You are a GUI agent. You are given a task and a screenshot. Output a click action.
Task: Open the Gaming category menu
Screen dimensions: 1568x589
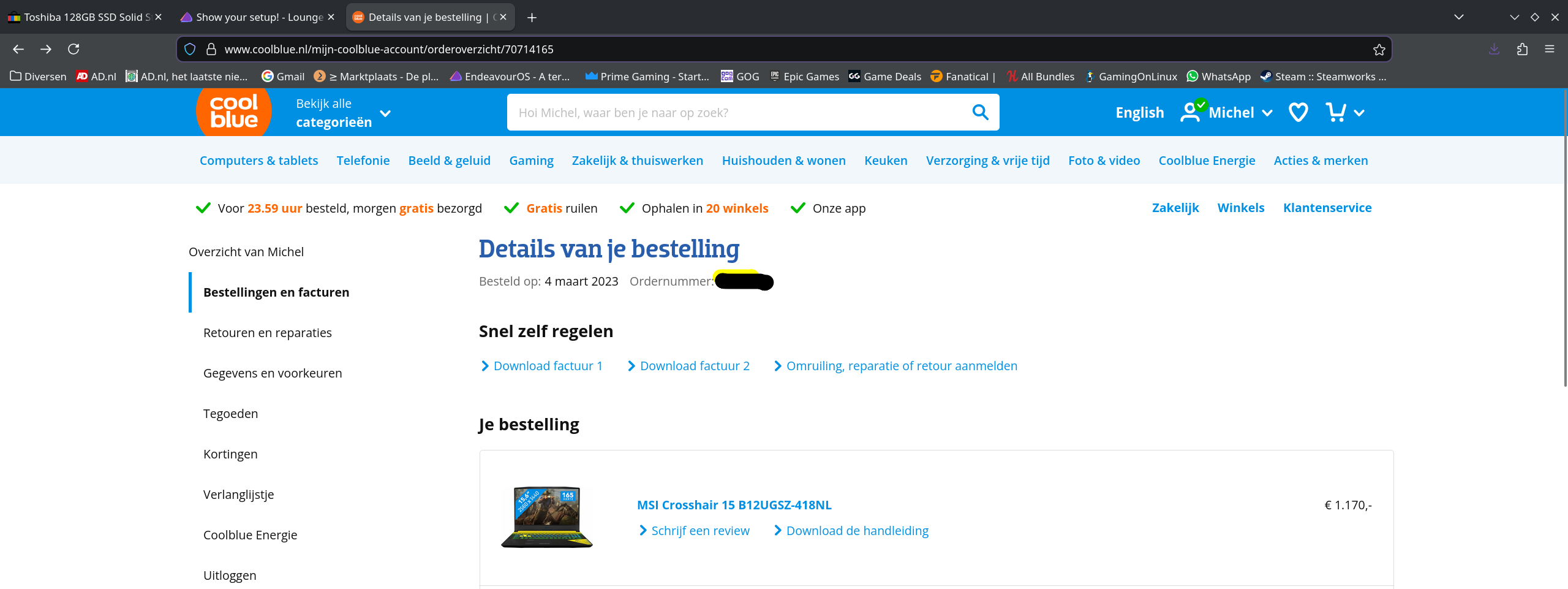coord(531,161)
